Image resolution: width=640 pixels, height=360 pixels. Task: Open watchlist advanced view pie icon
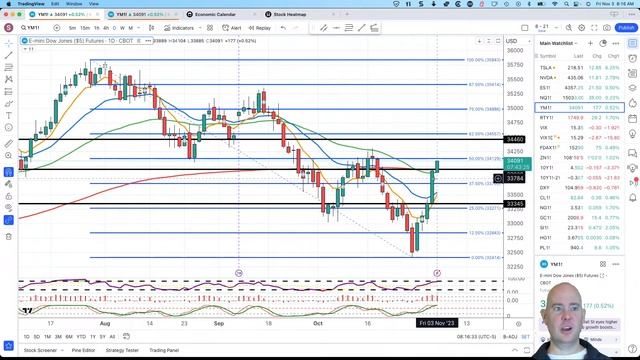click(603, 43)
